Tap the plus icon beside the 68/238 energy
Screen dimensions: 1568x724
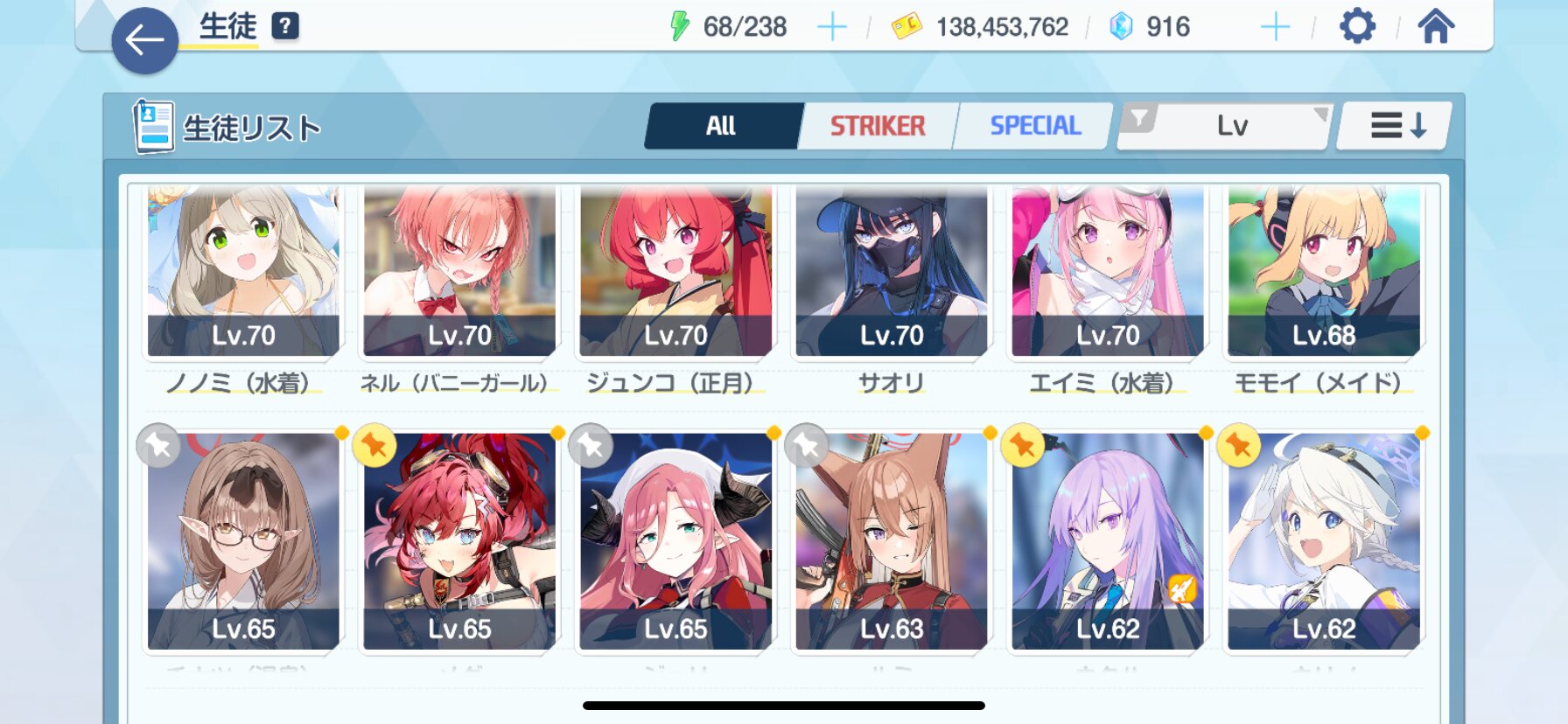click(831, 27)
